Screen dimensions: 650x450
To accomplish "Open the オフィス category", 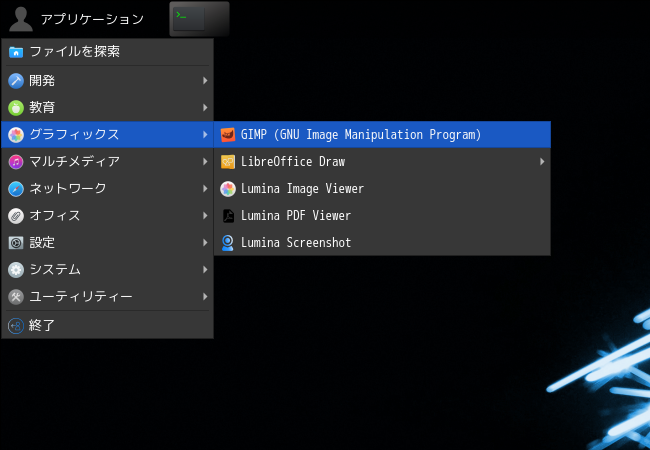I will point(107,215).
